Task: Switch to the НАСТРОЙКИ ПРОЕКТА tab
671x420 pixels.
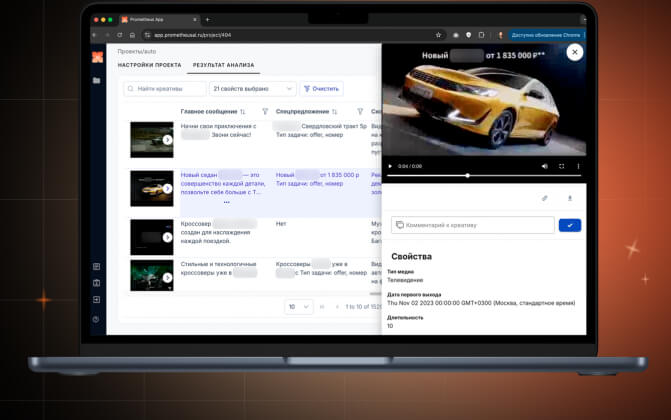Action: coord(149,65)
